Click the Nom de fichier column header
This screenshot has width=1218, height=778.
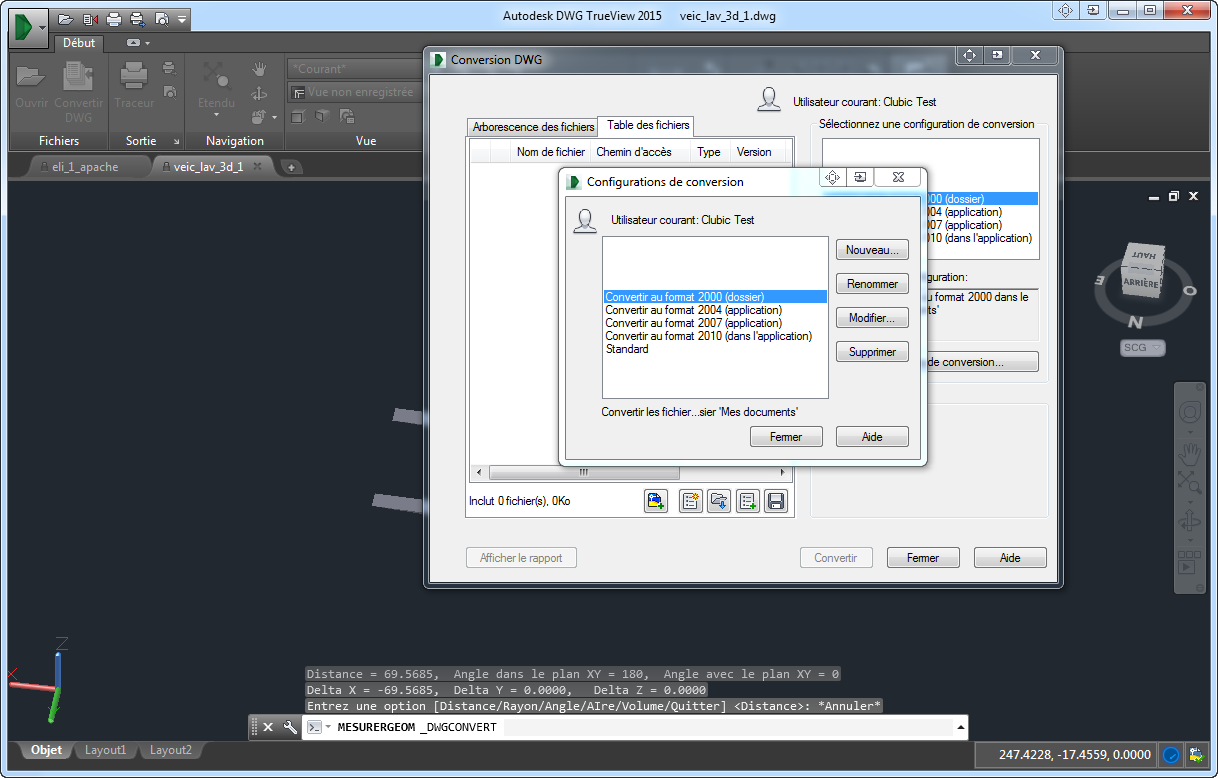click(551, 152)
